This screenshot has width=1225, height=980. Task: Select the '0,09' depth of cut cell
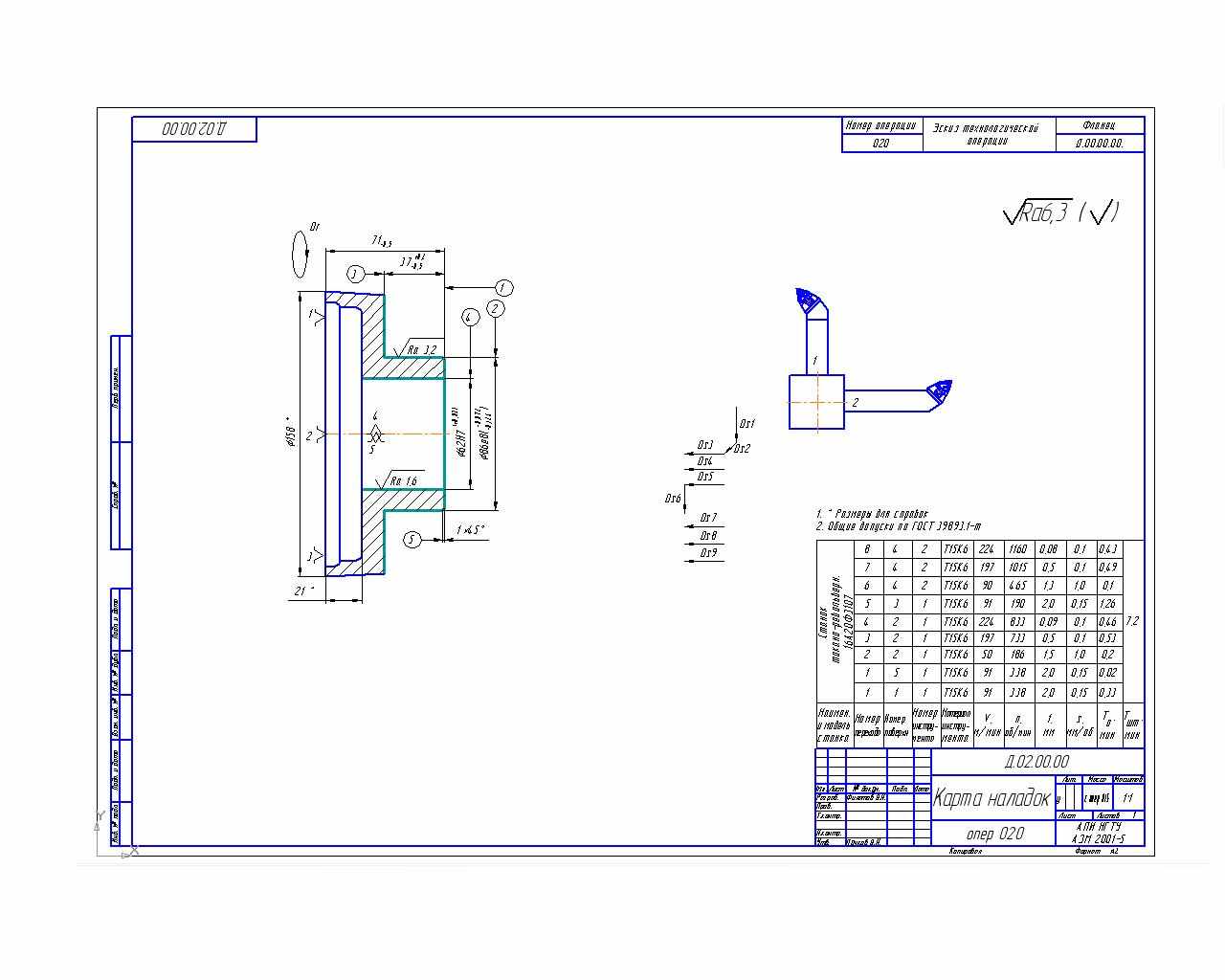click(x=1049, y=622)
